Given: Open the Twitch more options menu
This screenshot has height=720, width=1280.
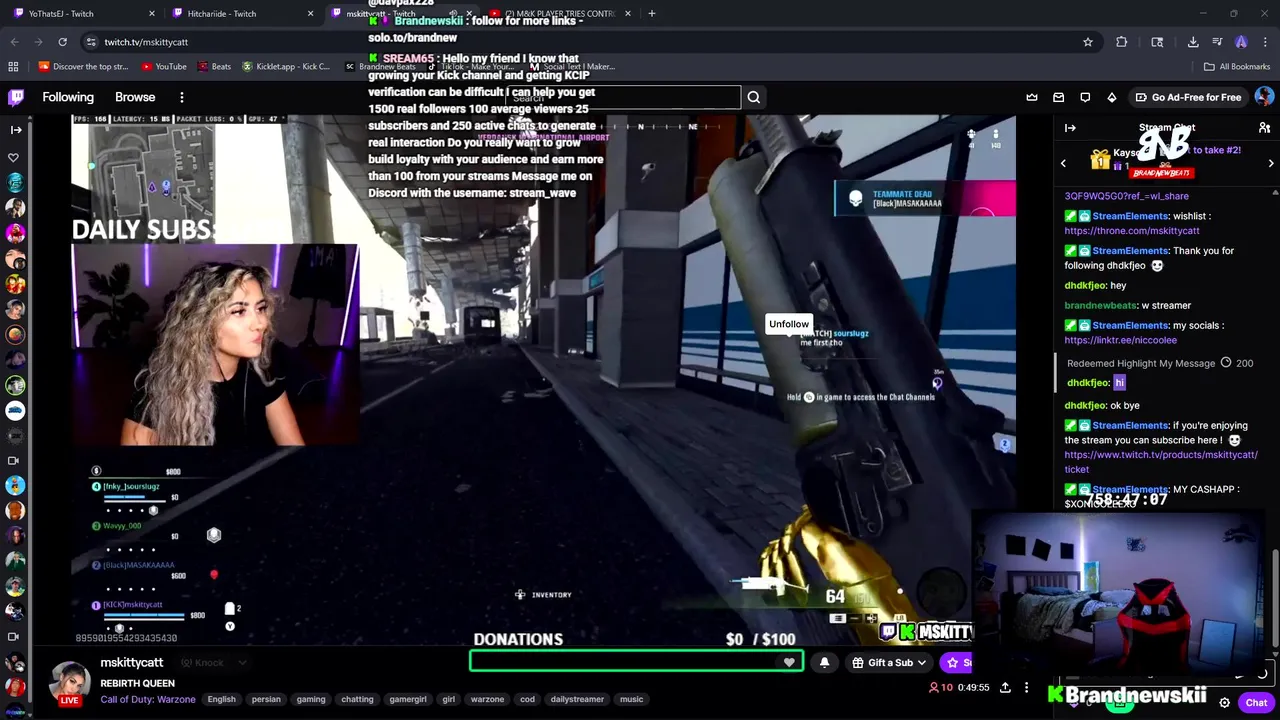Looking at the screenshot, I should (x=182, y=97).
